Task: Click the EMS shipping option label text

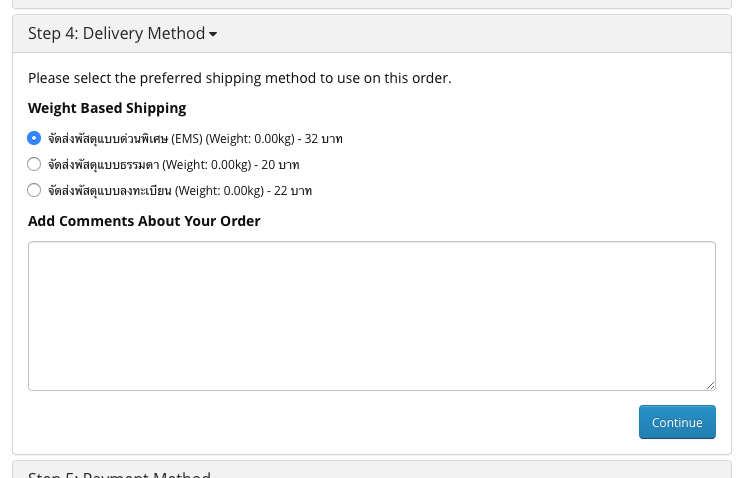Action: tap(108, 138)
